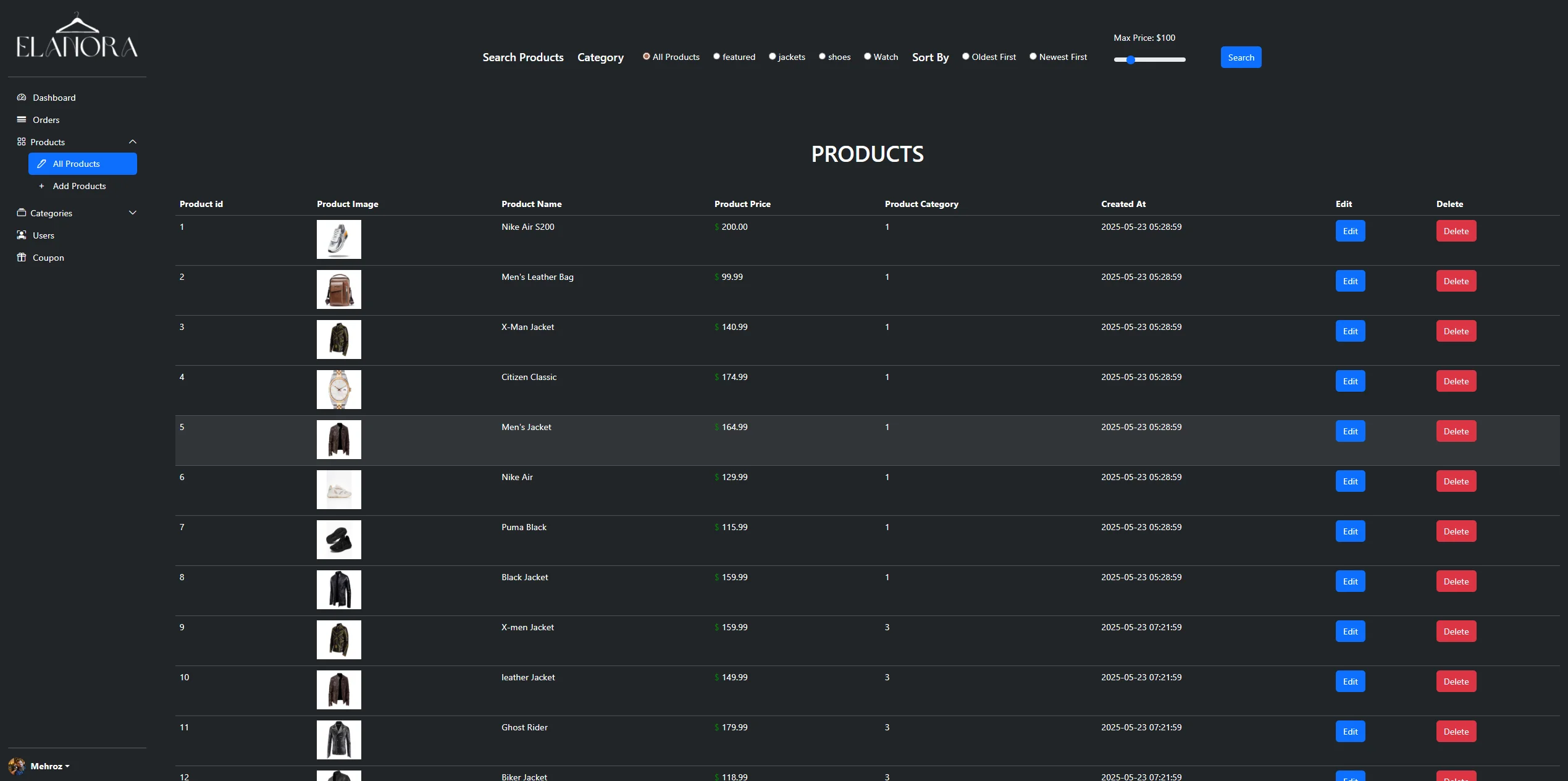Click the Coupon gift icon
The image size is (1568, 781).
pos(22,258)
